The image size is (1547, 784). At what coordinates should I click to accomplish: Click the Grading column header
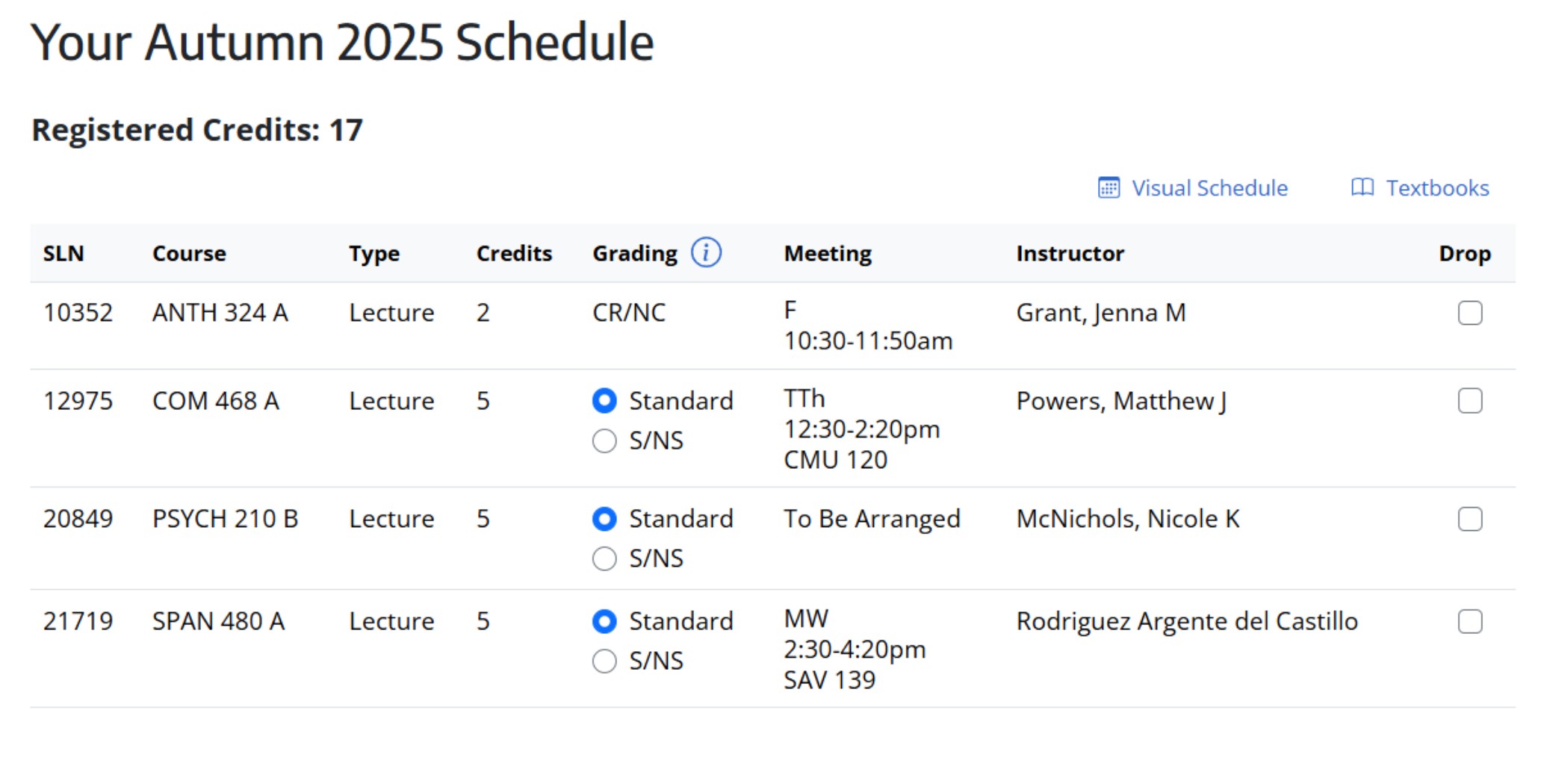point(636,252)
